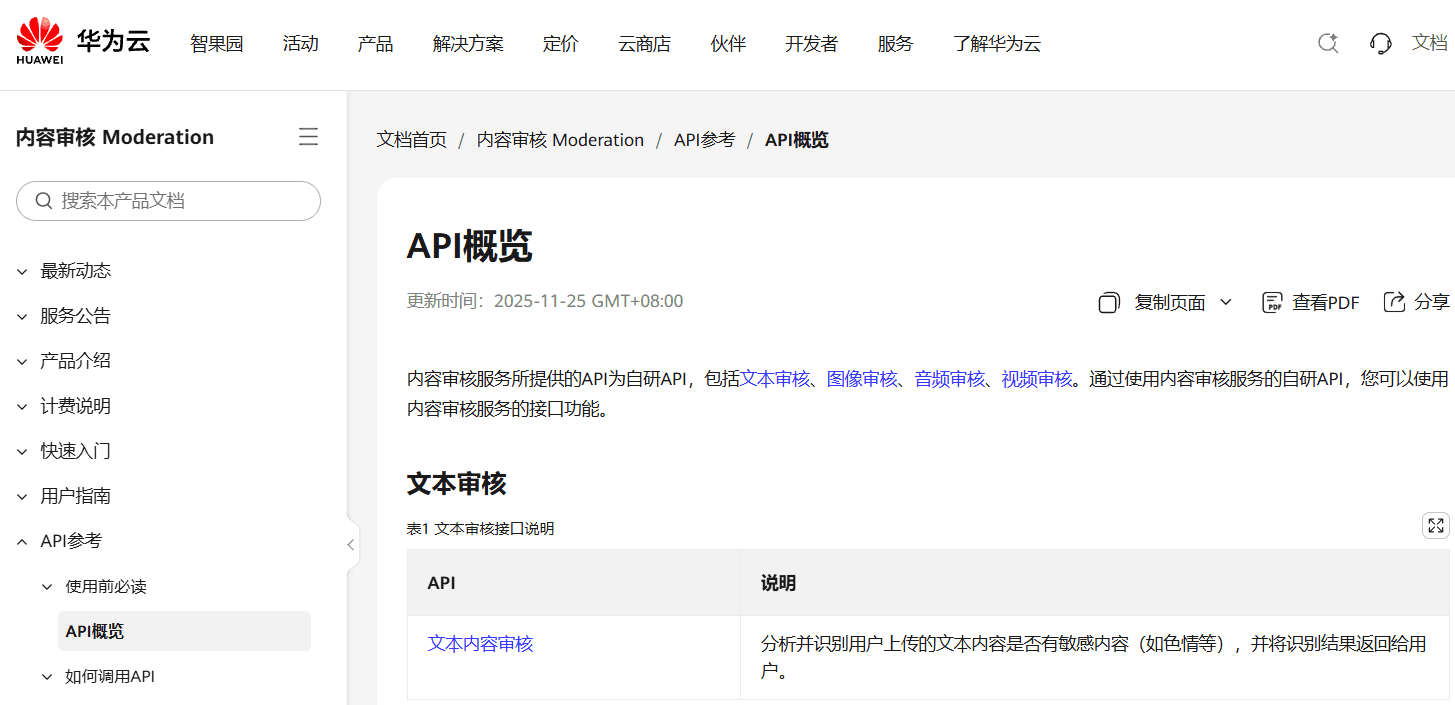Viewport: 1455px width, 705px height.
Task: Open the 云商店 menu
Action: coord(644,43)
